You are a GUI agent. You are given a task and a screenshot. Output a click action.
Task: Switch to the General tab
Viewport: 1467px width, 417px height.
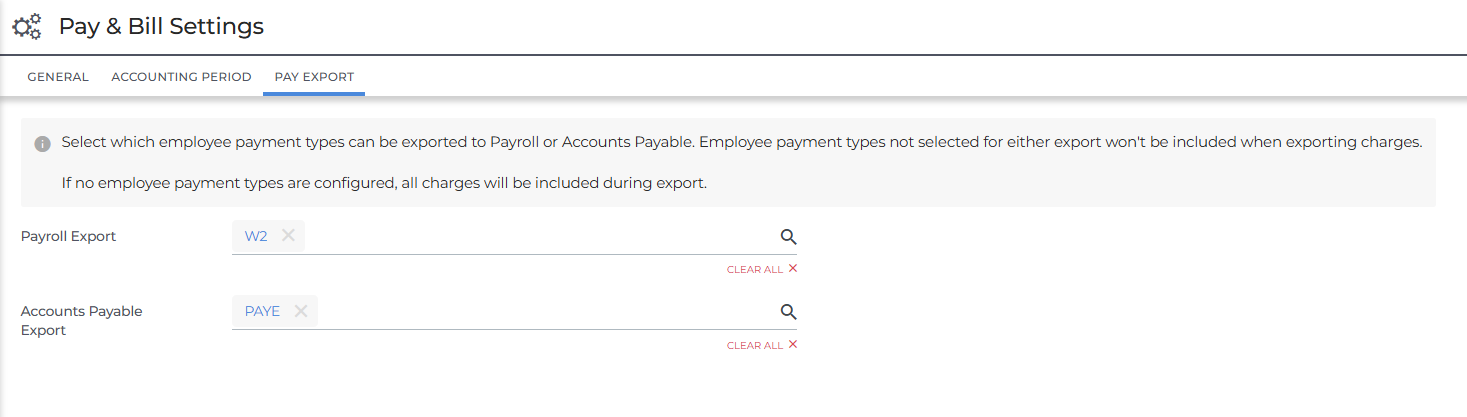click(58, 77)
